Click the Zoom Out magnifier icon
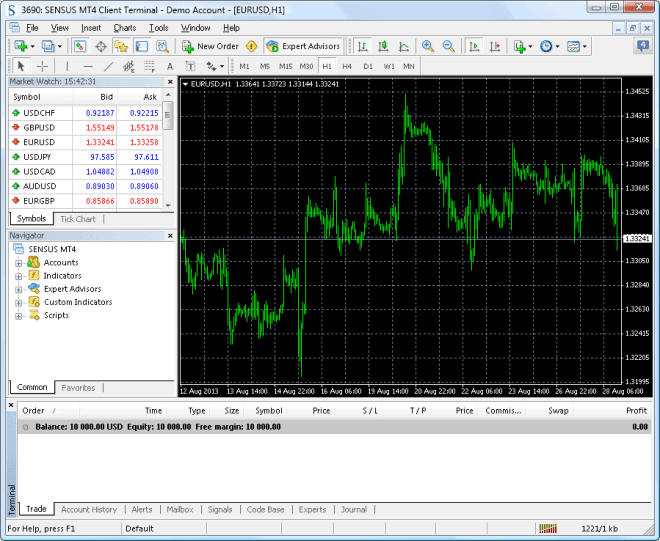 coord(449,46)
